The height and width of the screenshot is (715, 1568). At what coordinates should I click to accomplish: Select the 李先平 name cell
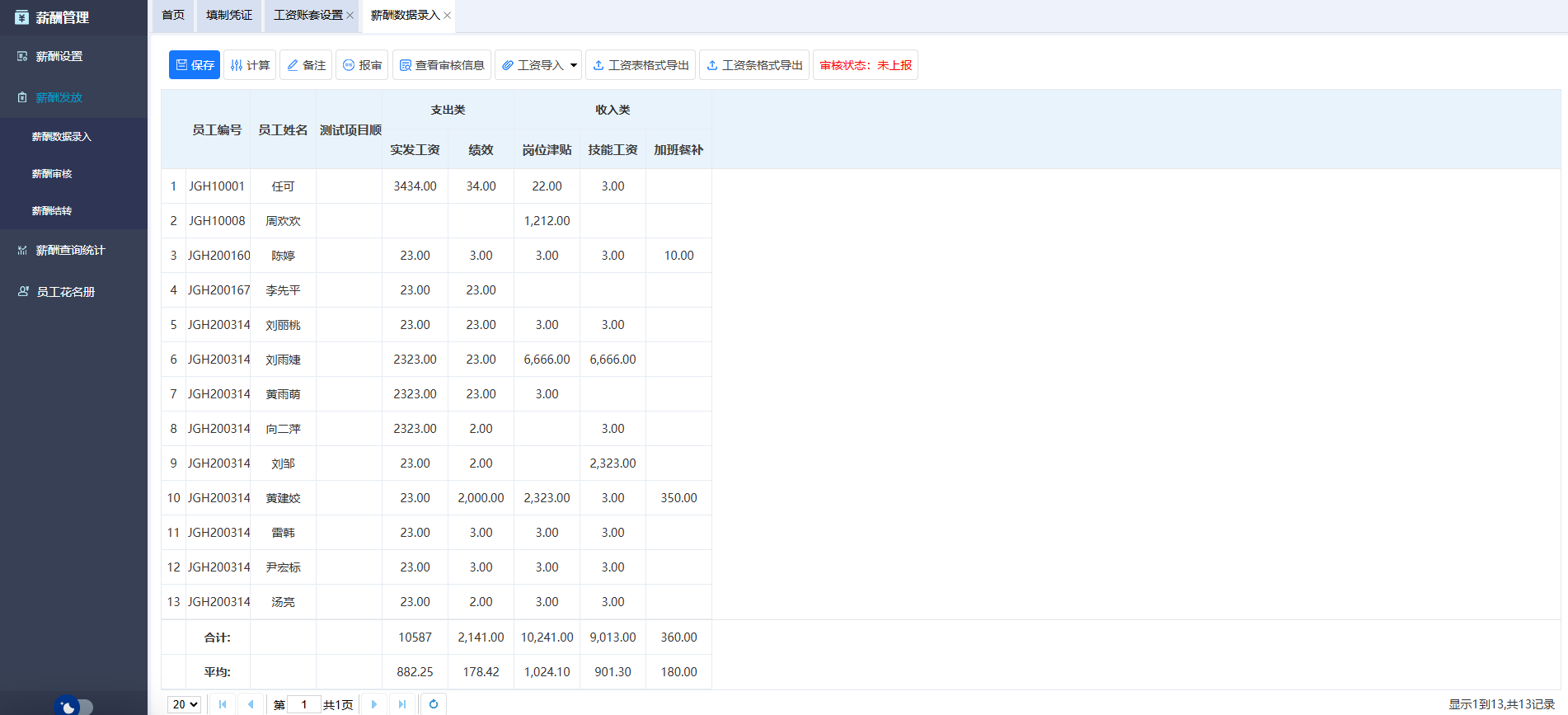coord(283,290)
